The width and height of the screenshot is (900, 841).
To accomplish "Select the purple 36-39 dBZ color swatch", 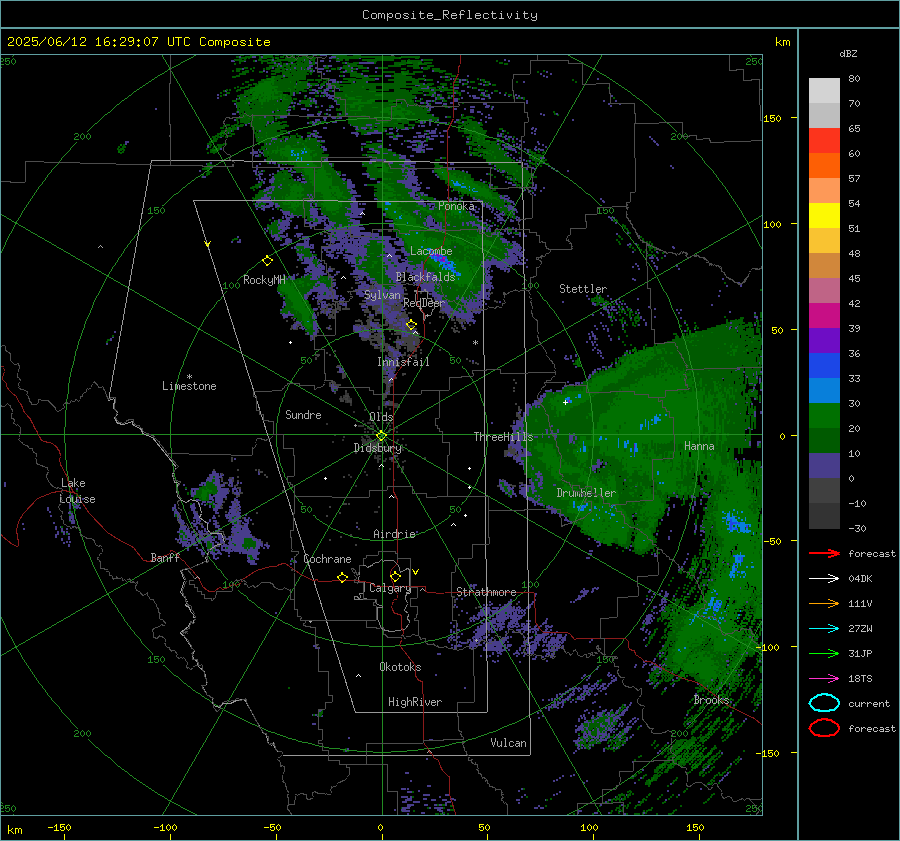I will [x=824, y=341].
